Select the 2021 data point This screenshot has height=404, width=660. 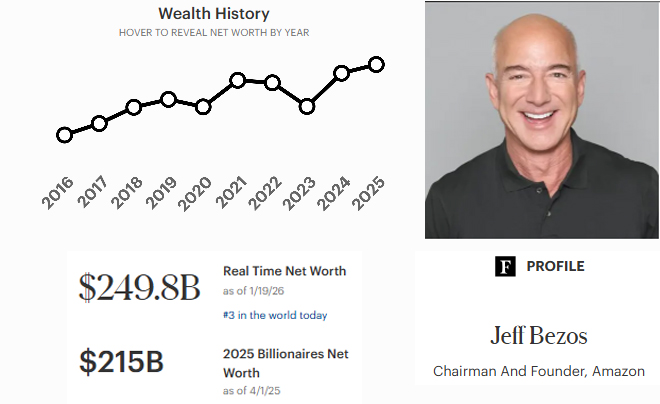[x=238, y=80]
